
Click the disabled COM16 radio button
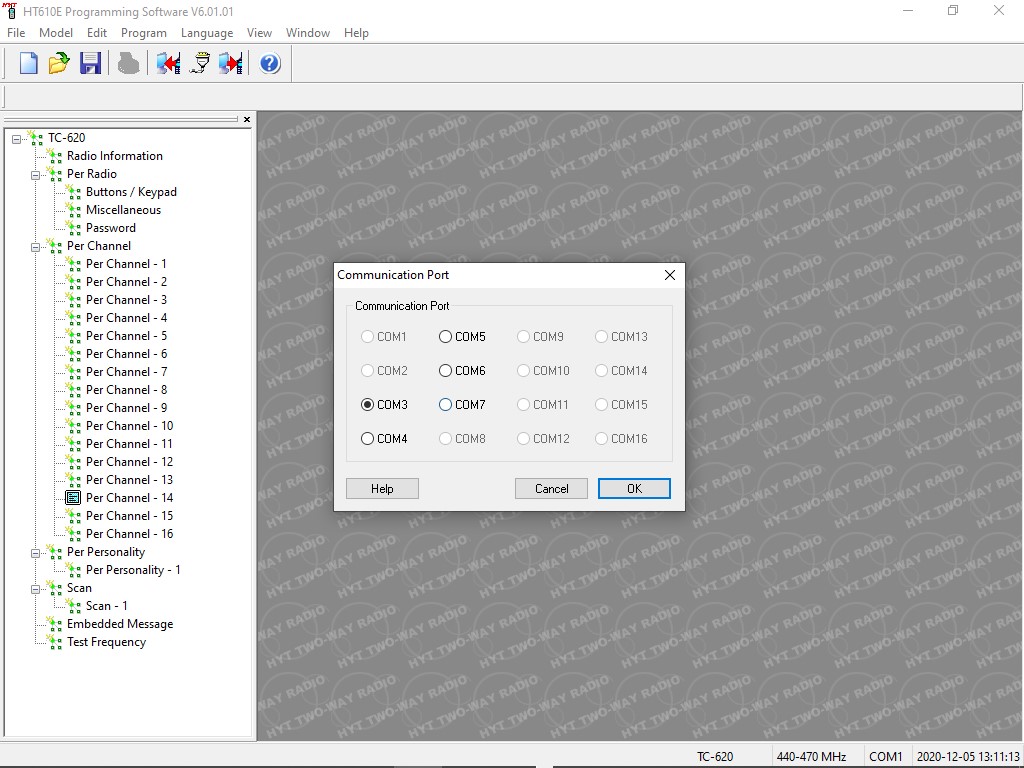click(x=601, y=438)
